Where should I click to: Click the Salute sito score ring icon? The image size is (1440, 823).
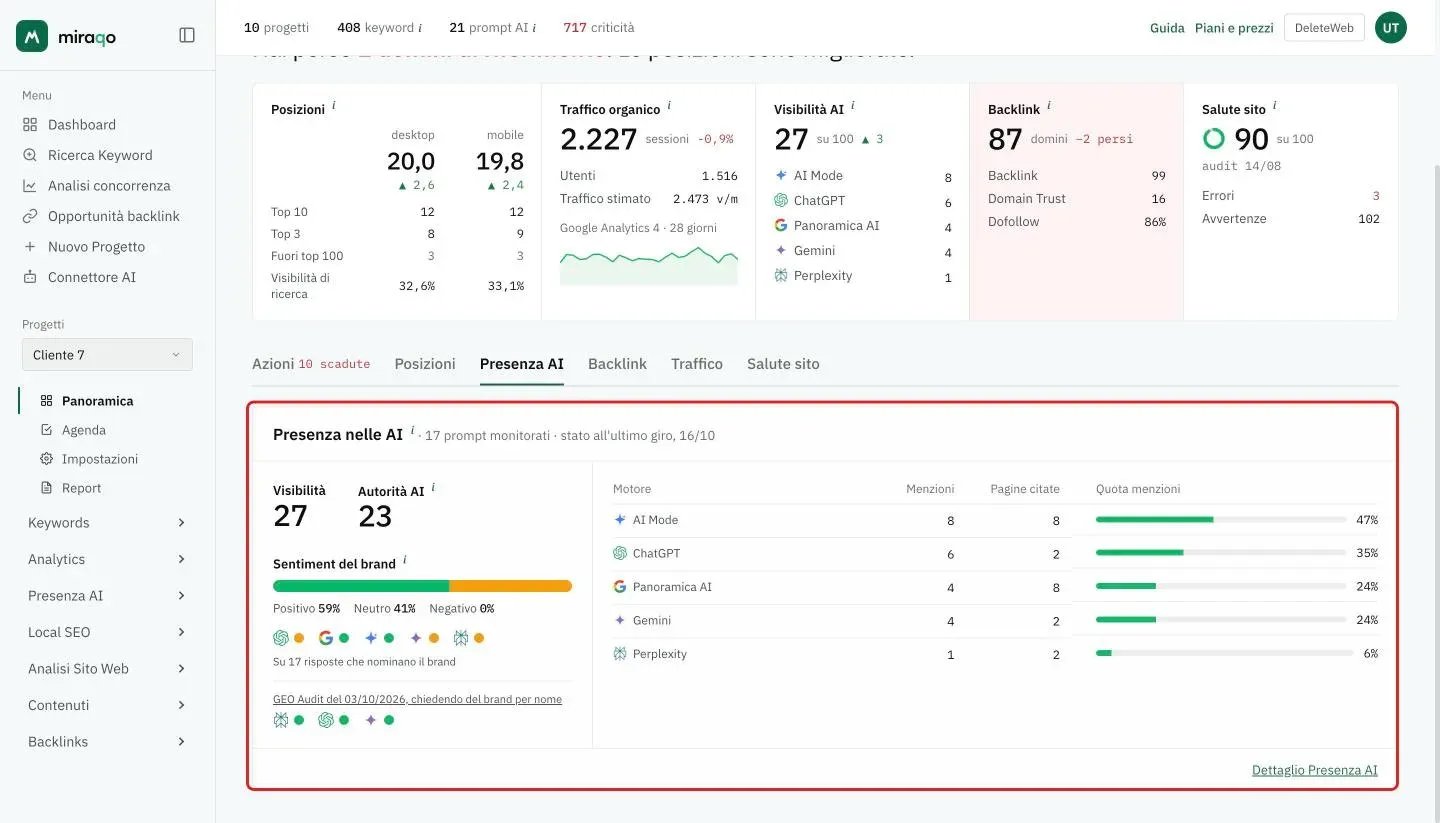(1214, 138)
